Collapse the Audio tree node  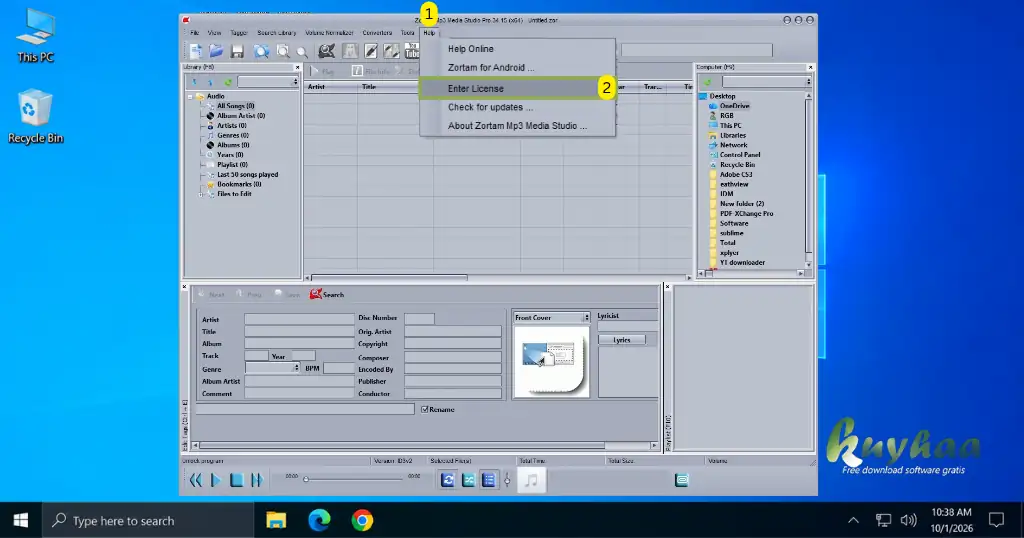point(190,97)
